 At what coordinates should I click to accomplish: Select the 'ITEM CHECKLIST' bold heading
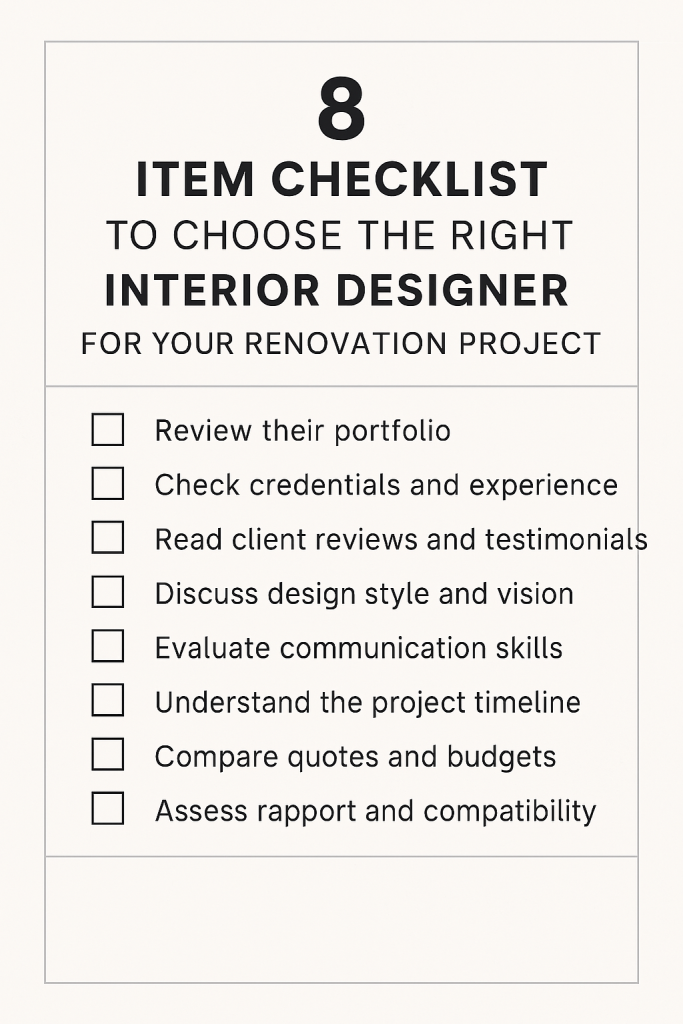342,179
